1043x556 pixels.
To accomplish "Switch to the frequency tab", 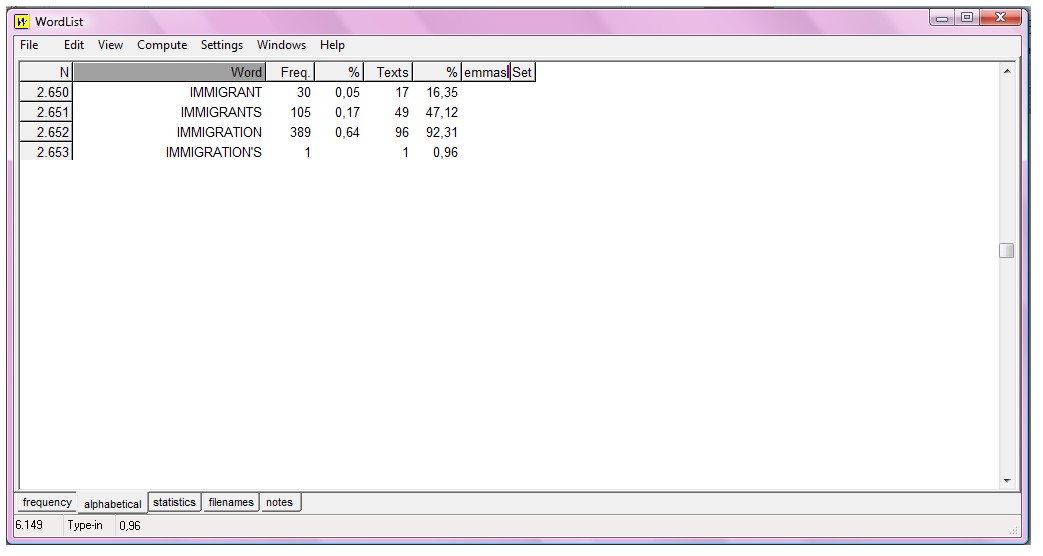I will point(47,503).
